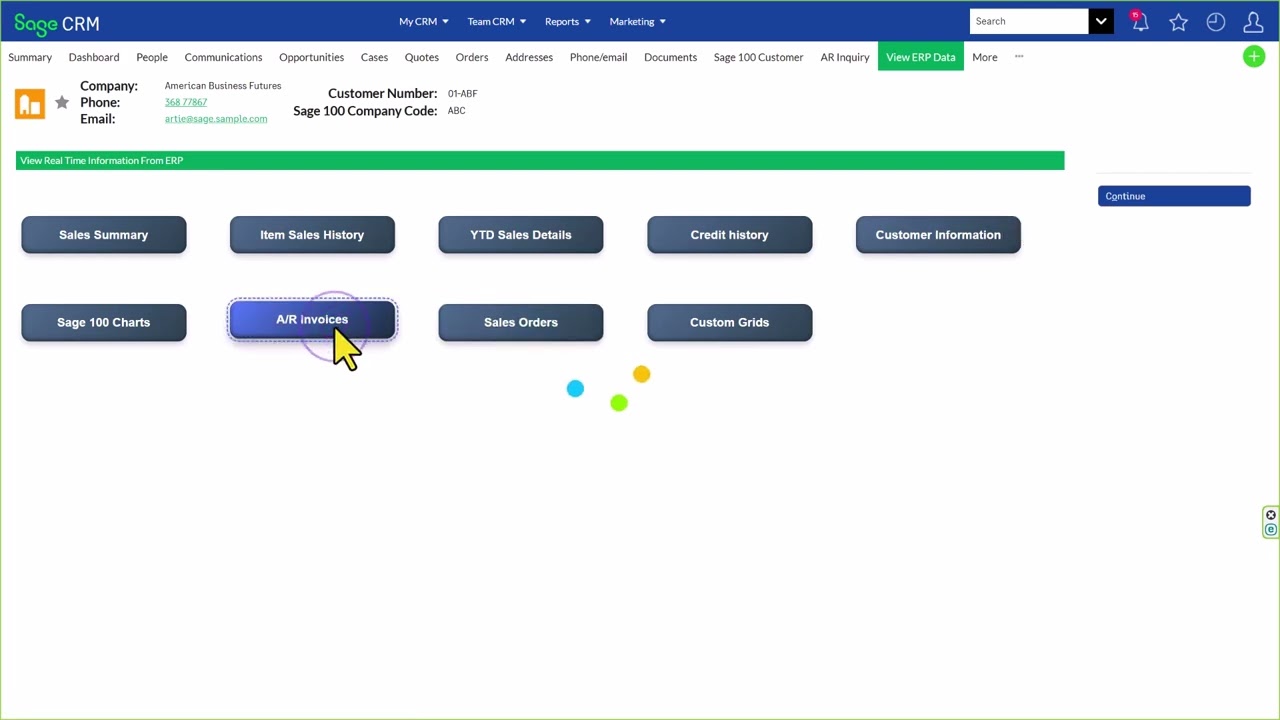Click the artie@sage.sample.com email link
Screen dimensions: 1280x720
coord(216,119)
